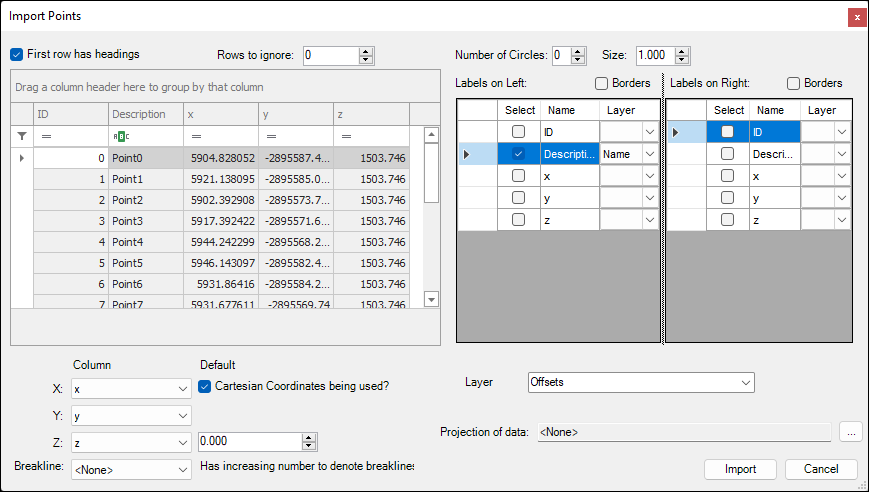The width and height of the screenshot is (869, 492).
Task: Disable Cartesian Coordinates being used checkbox
Action: click(x=206, y=387)
